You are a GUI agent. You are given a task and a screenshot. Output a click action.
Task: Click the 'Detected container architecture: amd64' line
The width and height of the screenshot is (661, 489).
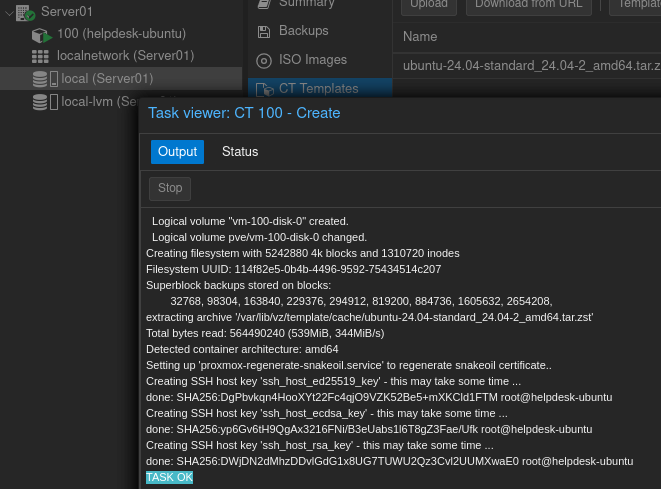click(x=242, y=349)
